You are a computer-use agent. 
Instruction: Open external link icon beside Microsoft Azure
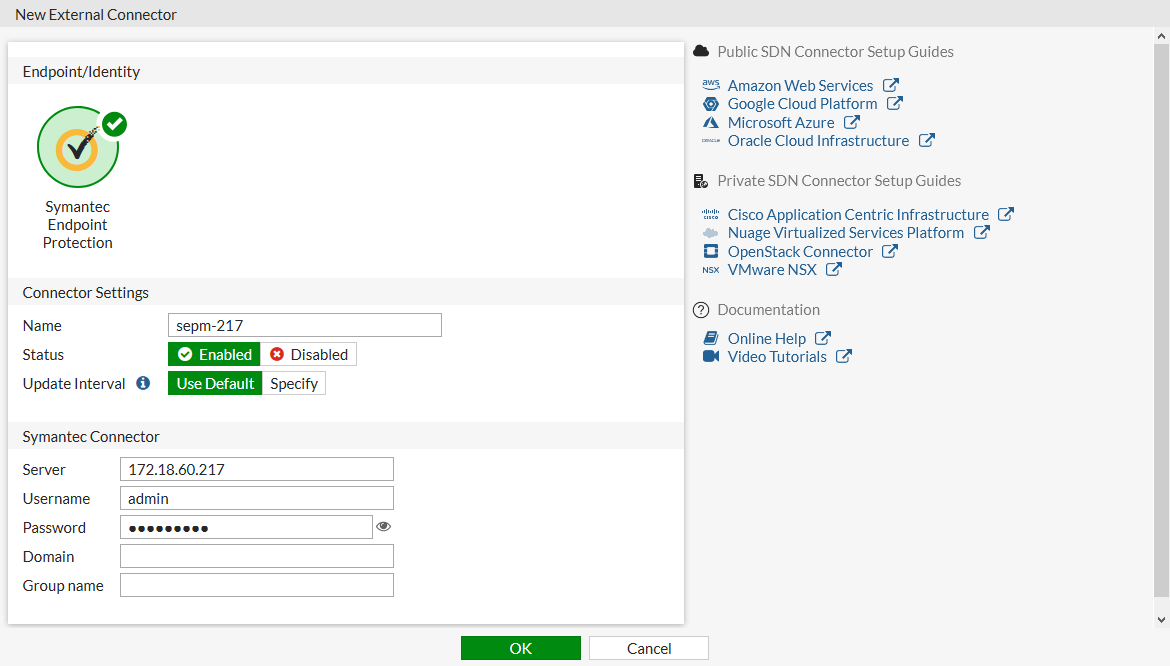click(852, 122)
